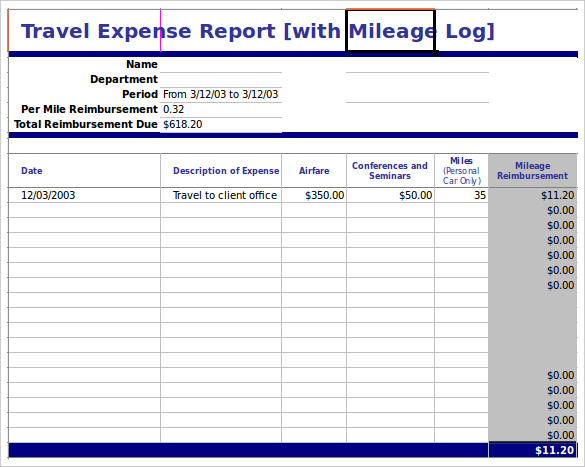This screenshot has width=585, height=467.
Task: Select the date cell 12/03/2003
Action: point(84,195)
